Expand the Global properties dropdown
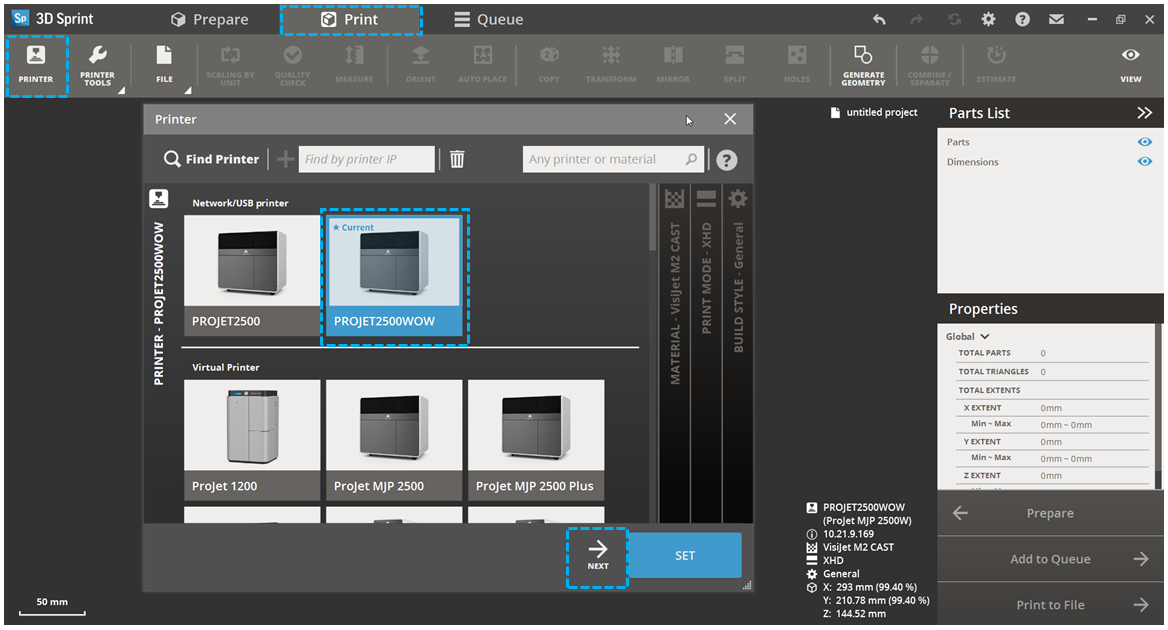Image resolution: width=1168 pixels, height=630 pixels. (968, 337)
